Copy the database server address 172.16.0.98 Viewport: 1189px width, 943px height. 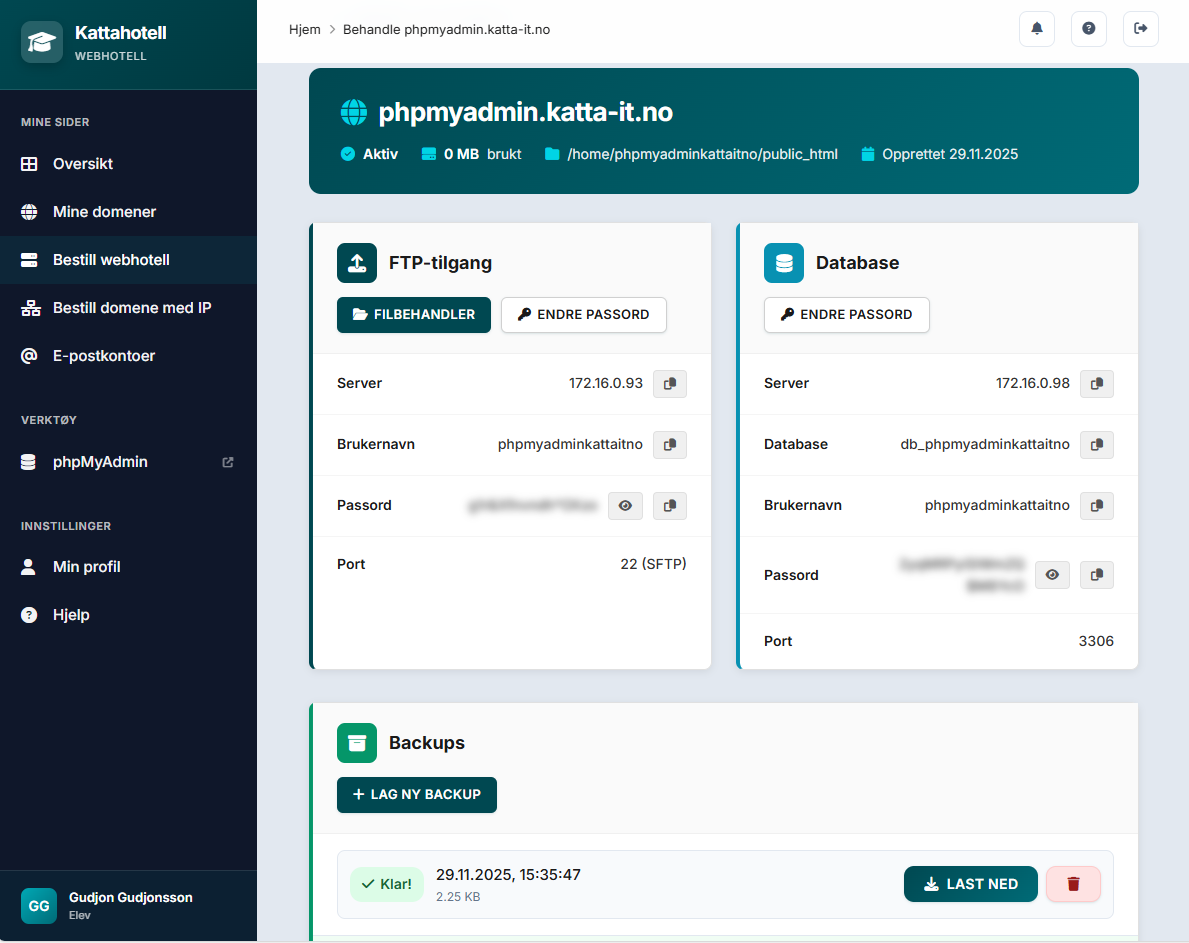[1097, 384]
